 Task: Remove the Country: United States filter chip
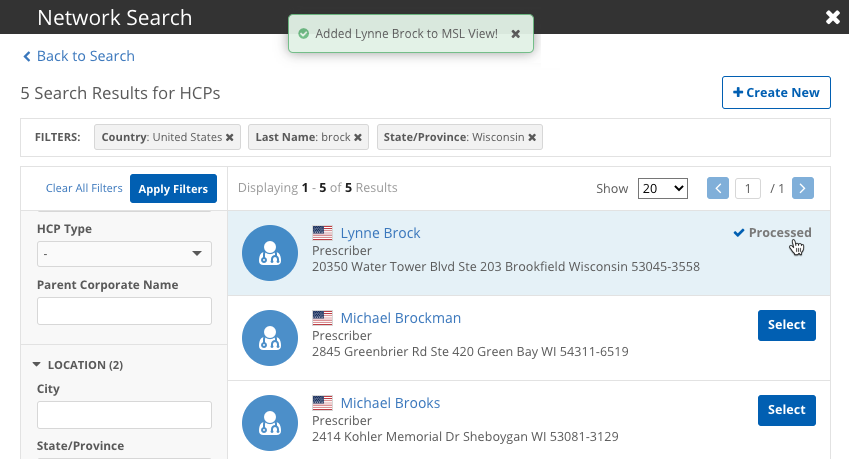pos(229,137)
